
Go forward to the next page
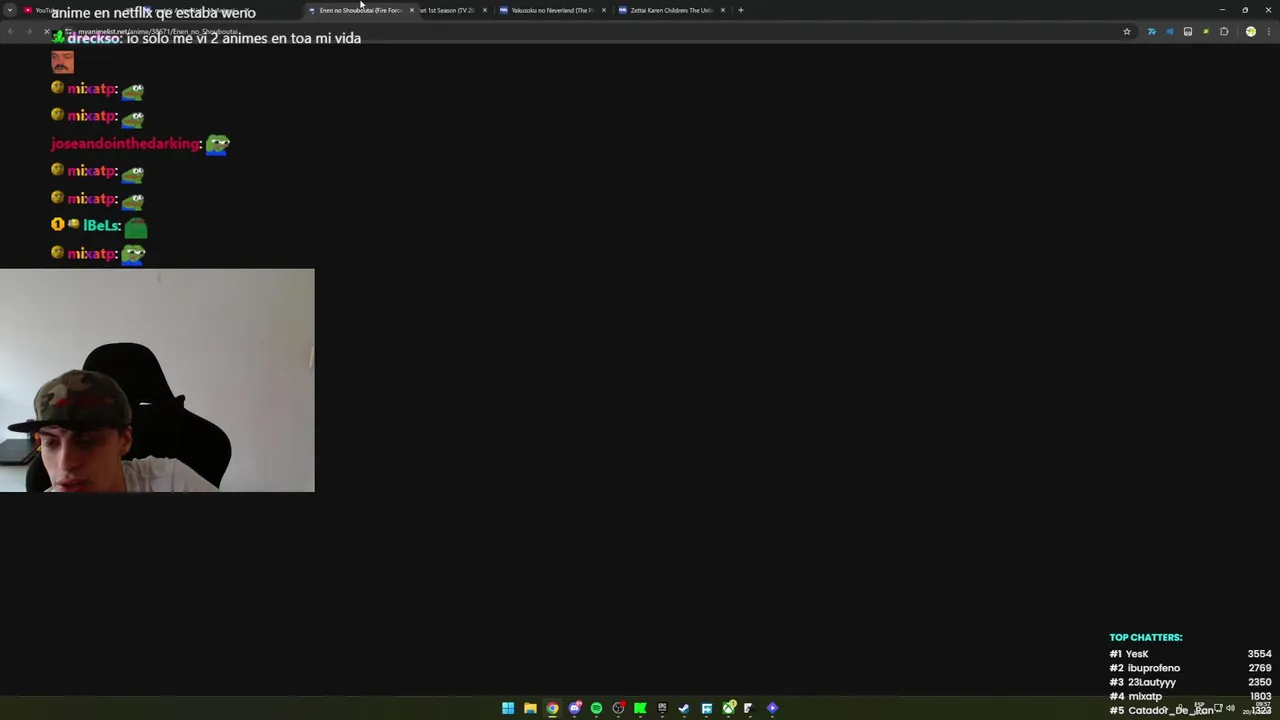pos(29,31)
